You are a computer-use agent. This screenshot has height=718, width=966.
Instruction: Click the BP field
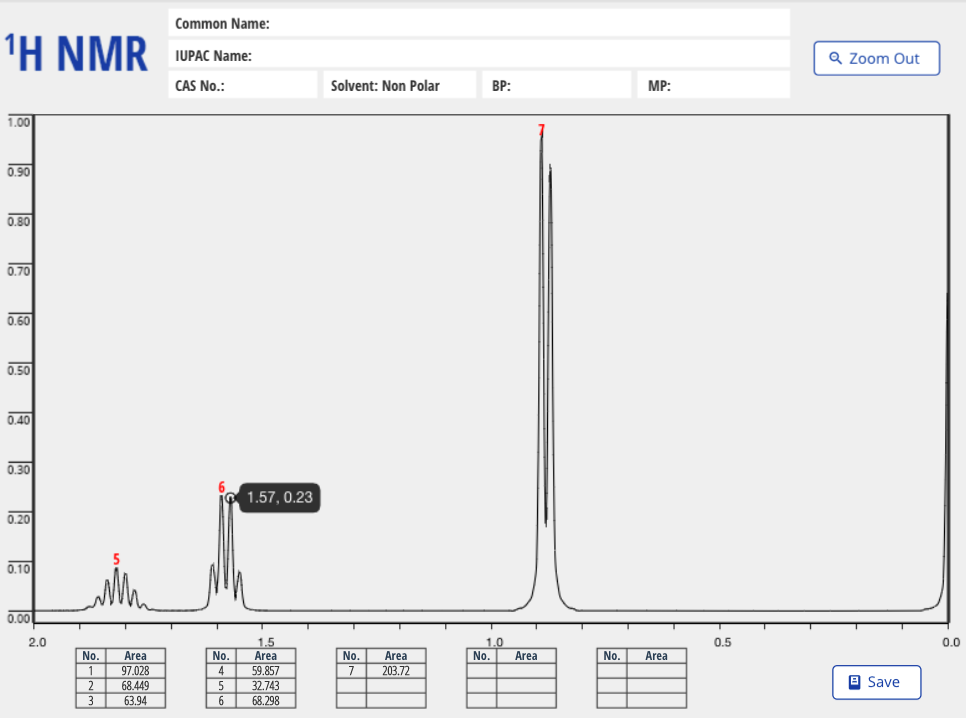[556, 84]
